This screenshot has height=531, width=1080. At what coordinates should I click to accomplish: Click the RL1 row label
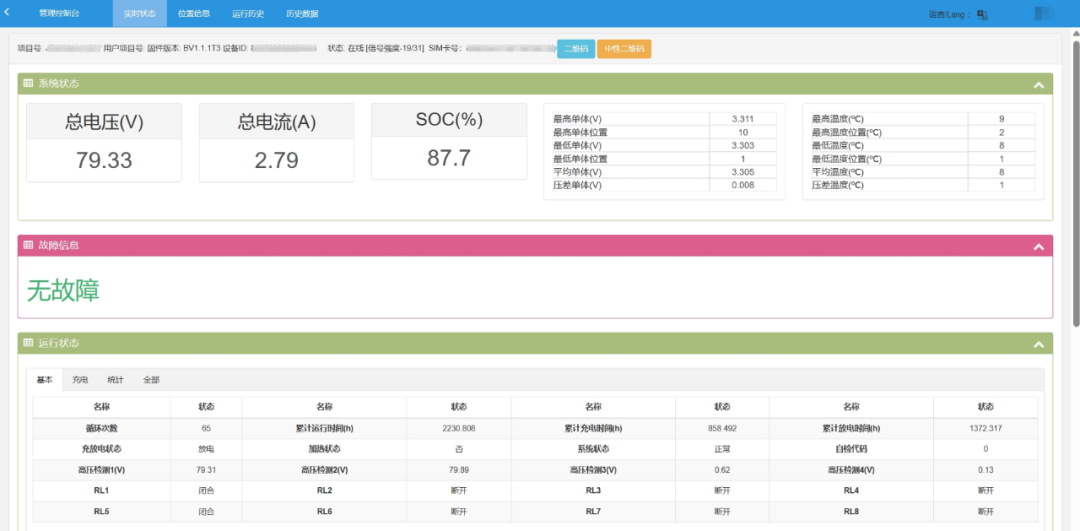(x=101, y=490)
